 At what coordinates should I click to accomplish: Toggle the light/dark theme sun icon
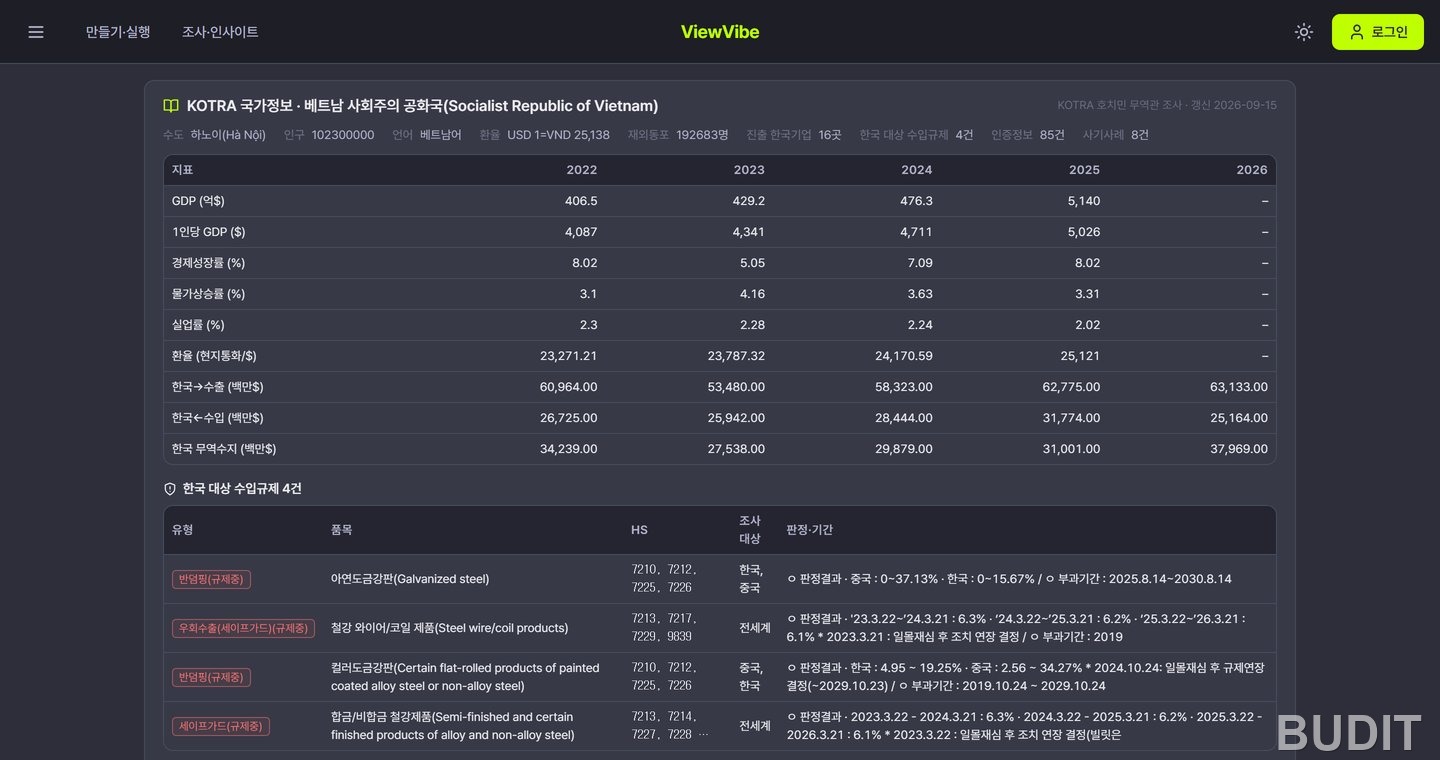(x=1303, y=32)
